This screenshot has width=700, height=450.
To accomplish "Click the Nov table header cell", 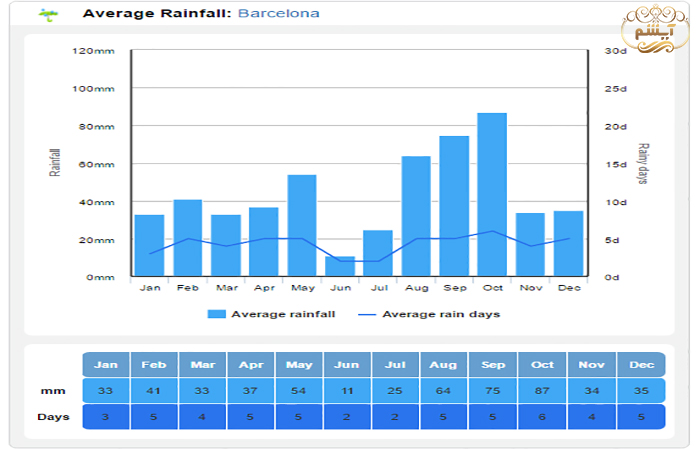I will (x=592, y=365).
